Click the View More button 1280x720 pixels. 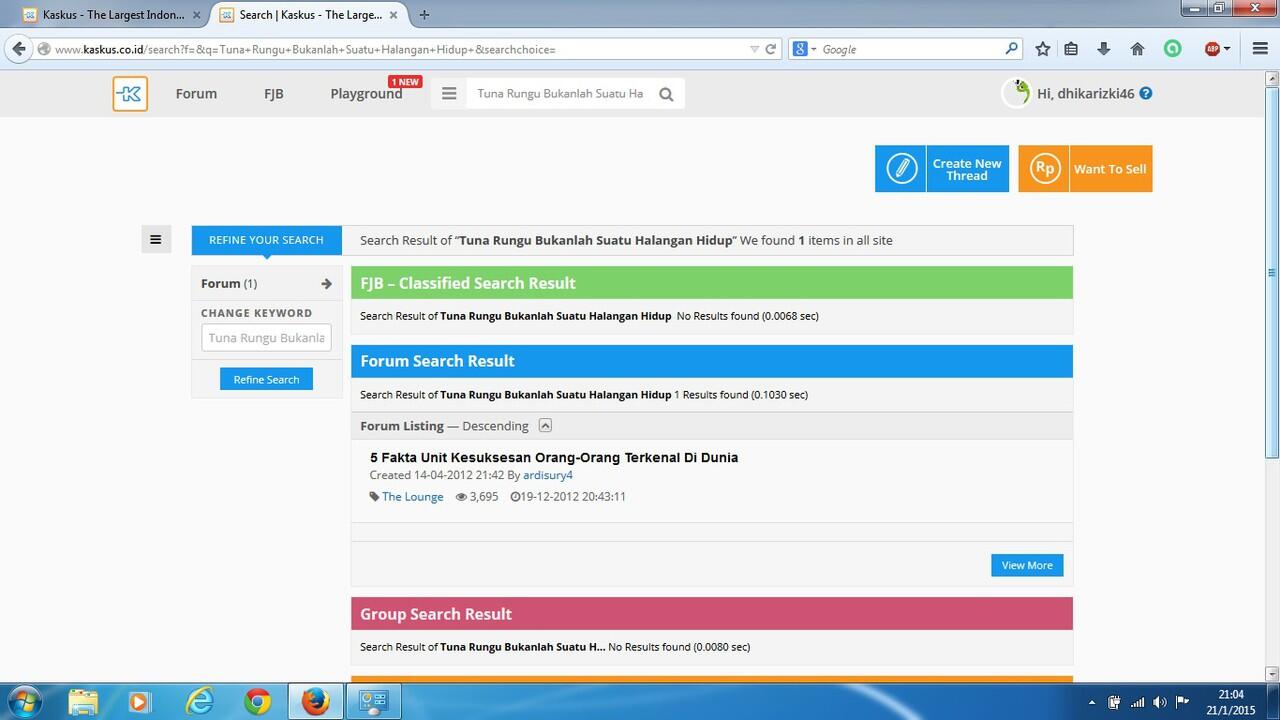1027,565
